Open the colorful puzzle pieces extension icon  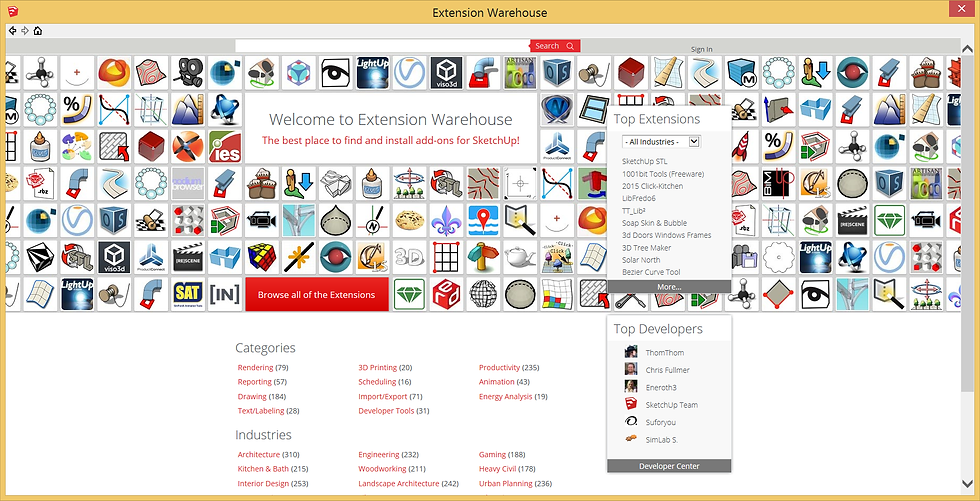[x=77, y=147]
